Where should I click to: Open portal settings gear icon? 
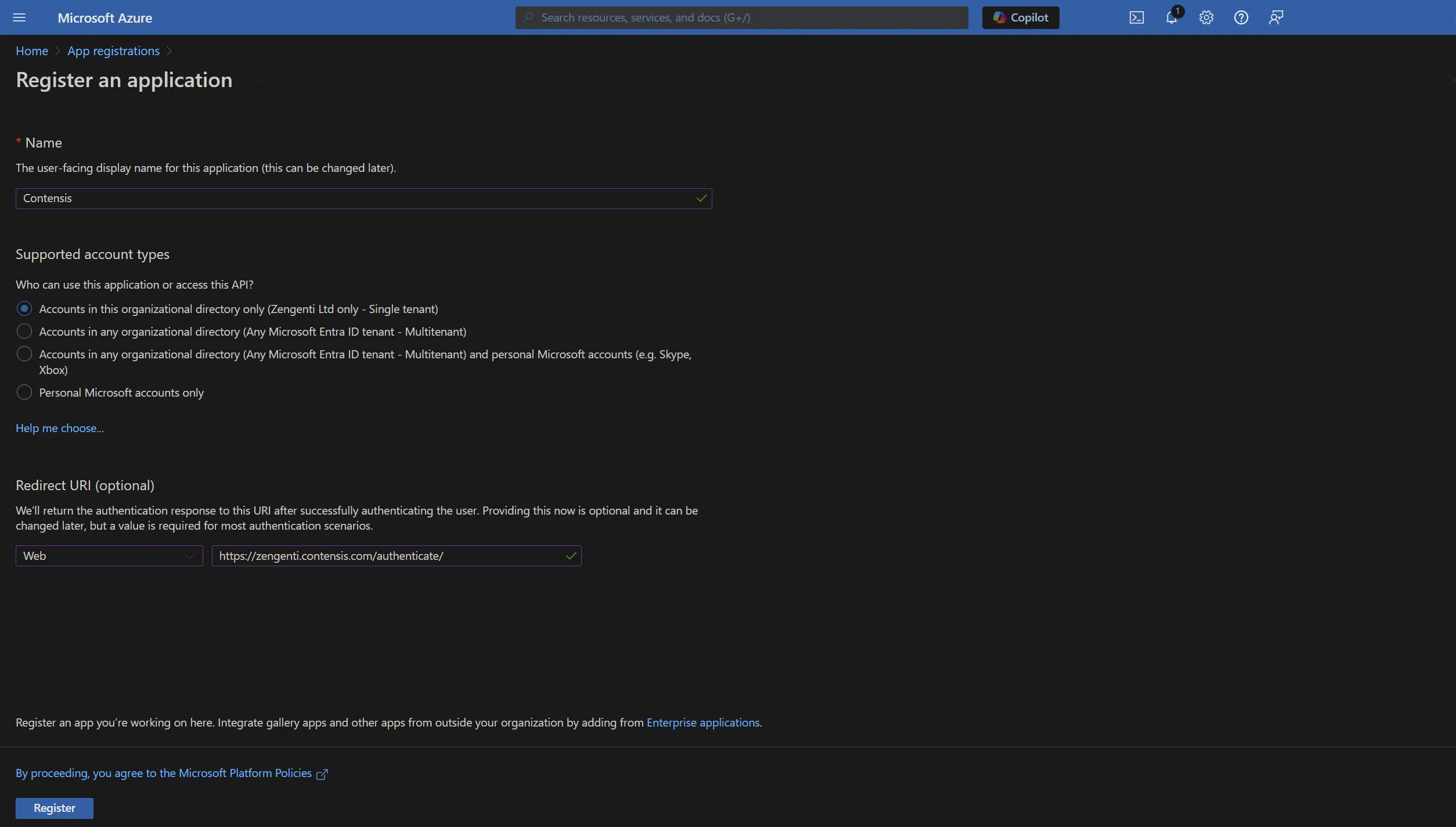[x=1206, y=17]
